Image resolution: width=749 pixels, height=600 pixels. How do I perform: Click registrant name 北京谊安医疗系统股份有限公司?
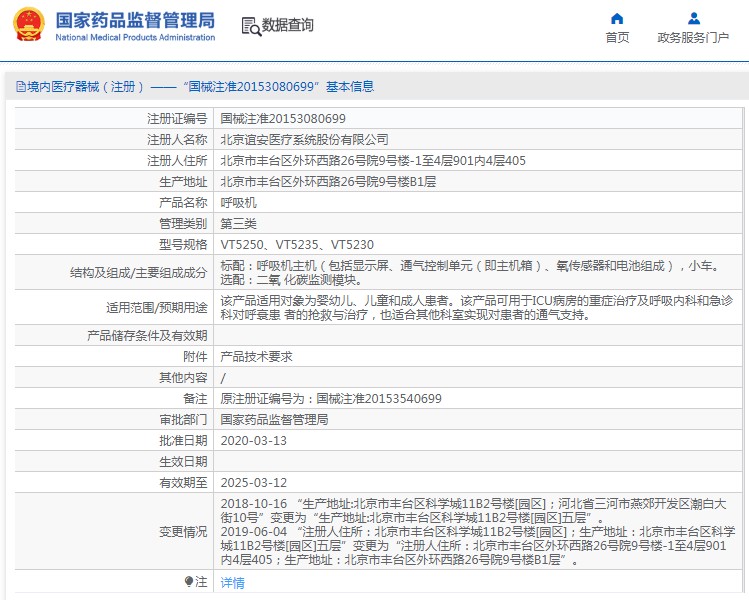click(x=304, y=139)
